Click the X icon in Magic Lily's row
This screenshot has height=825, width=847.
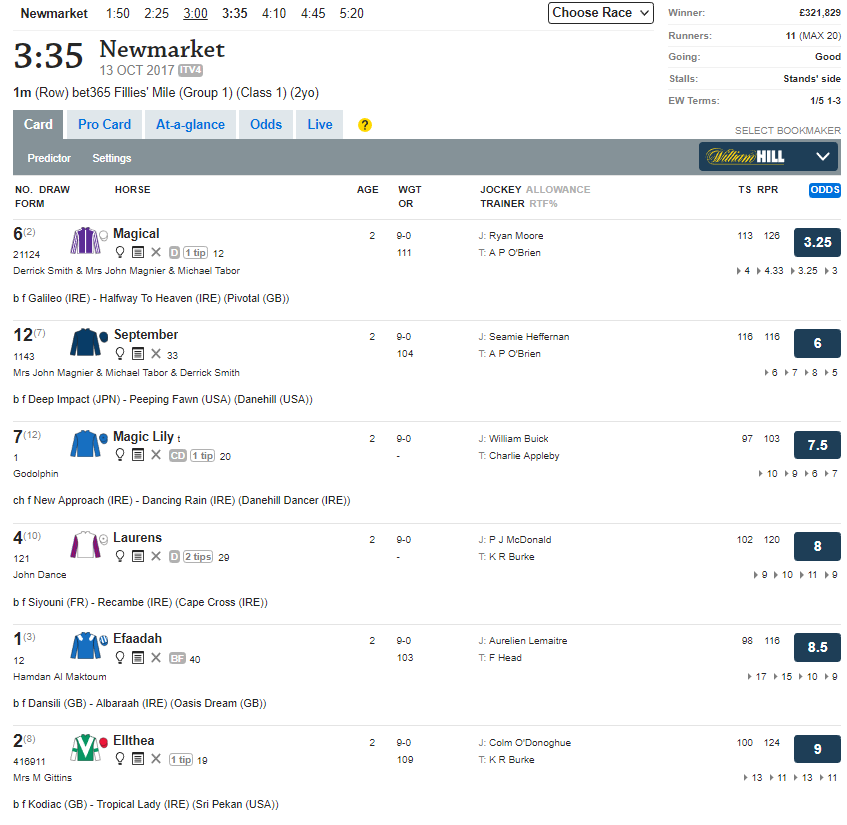(x=156, y=455)
